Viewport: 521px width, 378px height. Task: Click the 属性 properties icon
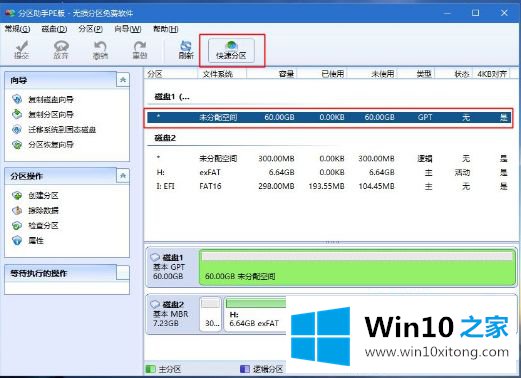tap(17, 240)
